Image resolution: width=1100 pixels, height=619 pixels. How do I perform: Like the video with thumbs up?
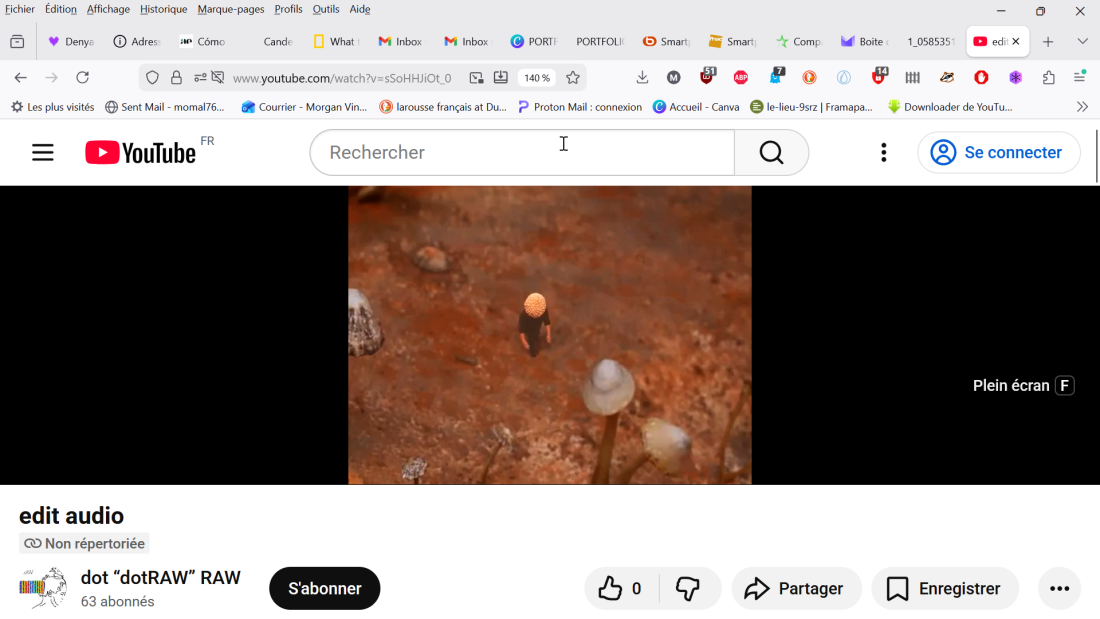[620, 588]
